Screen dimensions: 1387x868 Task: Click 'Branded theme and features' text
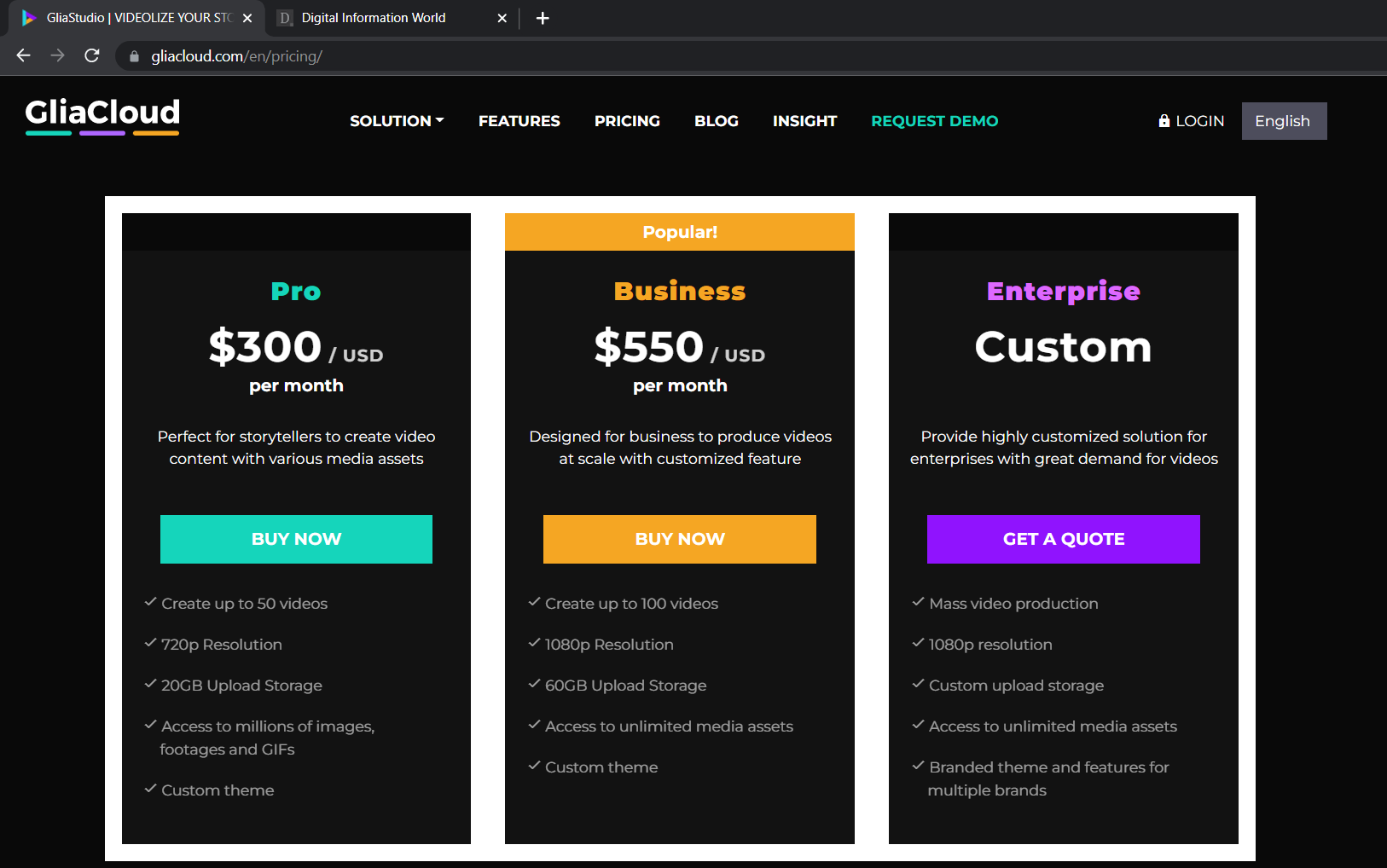[x=1048, y=778]
